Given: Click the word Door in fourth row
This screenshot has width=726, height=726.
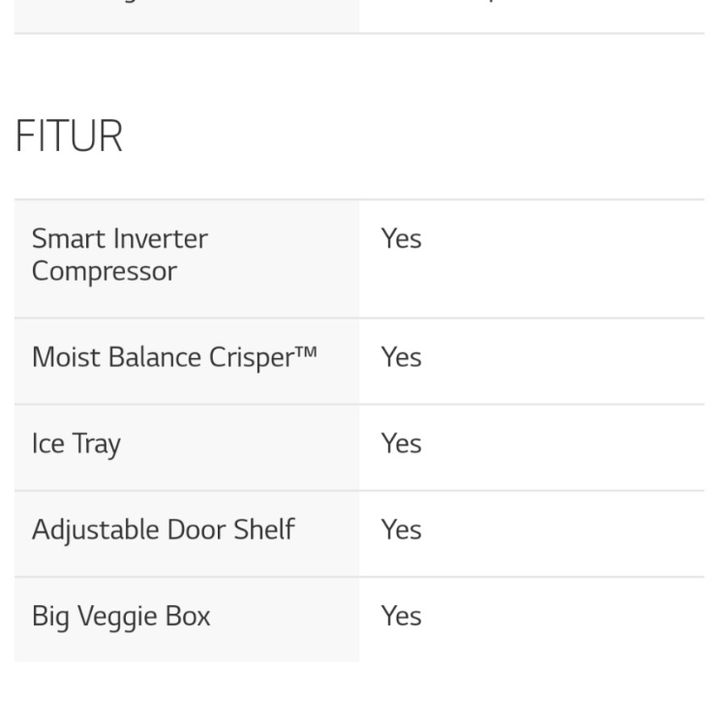Looking at the screenshot, I should coord(196,530).
